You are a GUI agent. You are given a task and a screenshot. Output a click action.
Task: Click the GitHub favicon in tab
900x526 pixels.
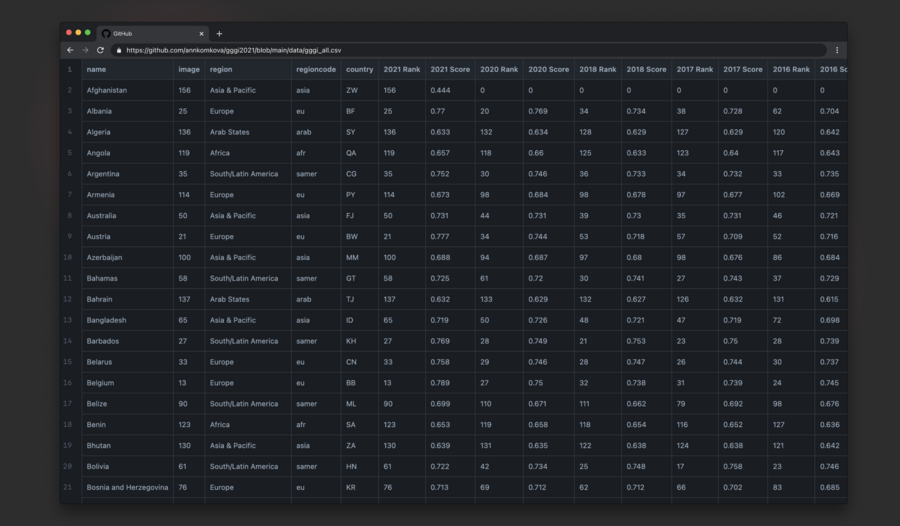click(106, 33)
